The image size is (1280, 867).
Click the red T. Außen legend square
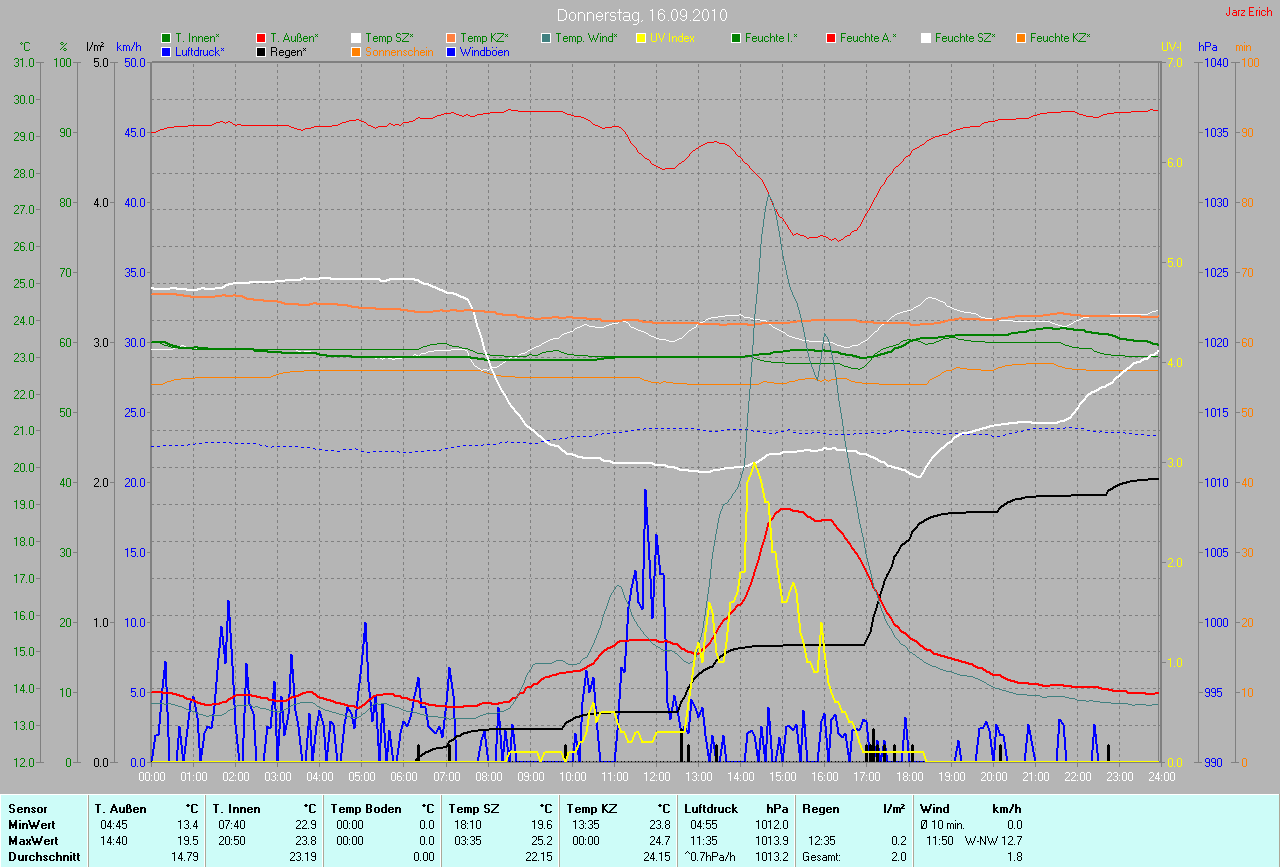click(x=261, y=38)
